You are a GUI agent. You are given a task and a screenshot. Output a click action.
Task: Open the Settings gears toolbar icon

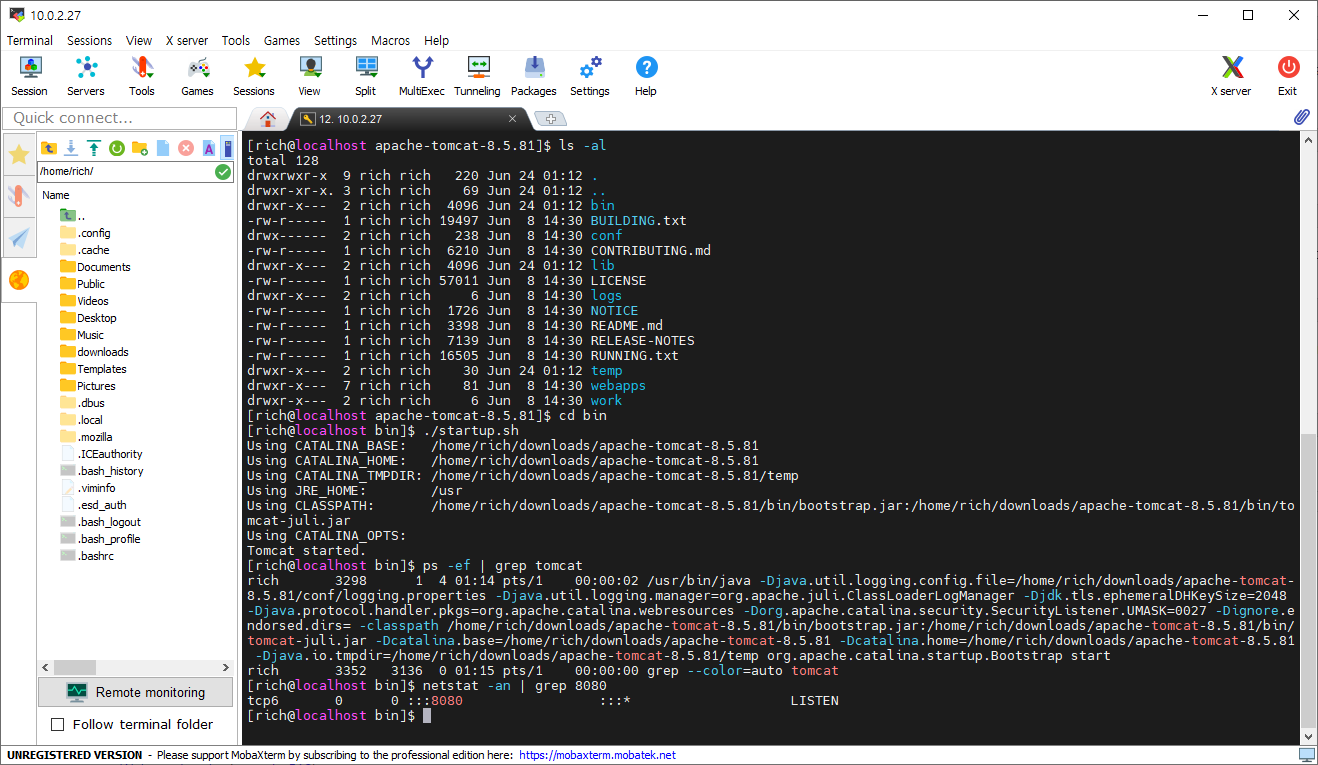[590, 76]
